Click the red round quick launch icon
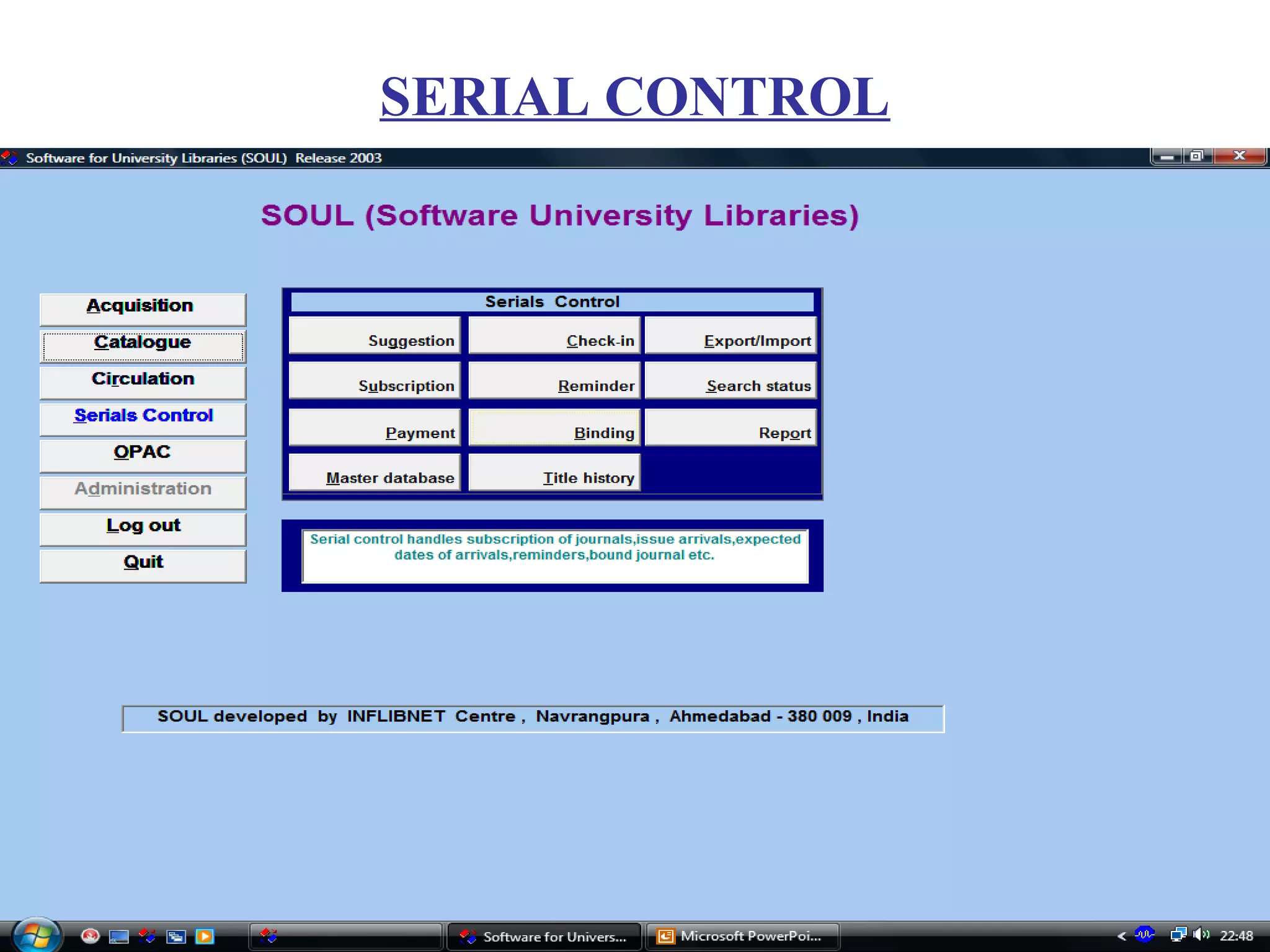 (91, 935)
